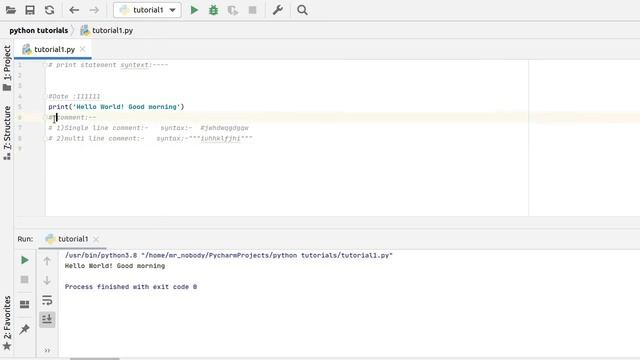
Task: Open the Structure tool window button
Action: (7, 133)
